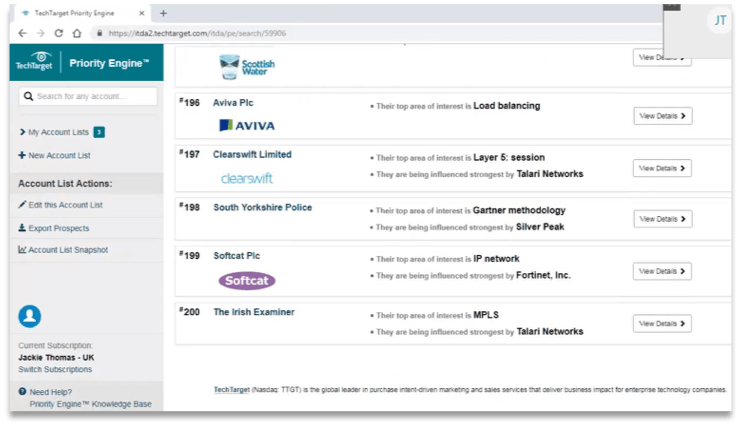Click the 'MPLS' interest text
The width and height of the screenshot is (739, 424).
click(486, 315)
